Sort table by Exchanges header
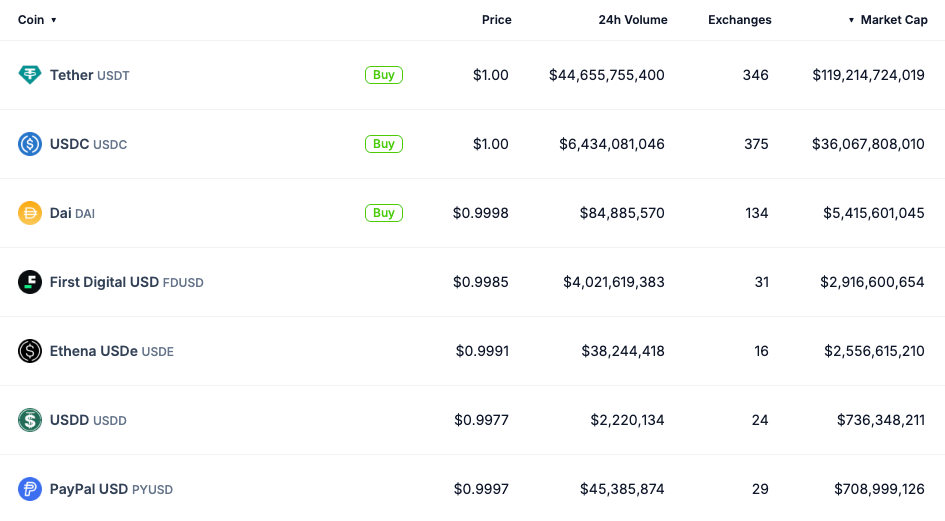Screen dimensions: 945x521 [x=739, y=20]
